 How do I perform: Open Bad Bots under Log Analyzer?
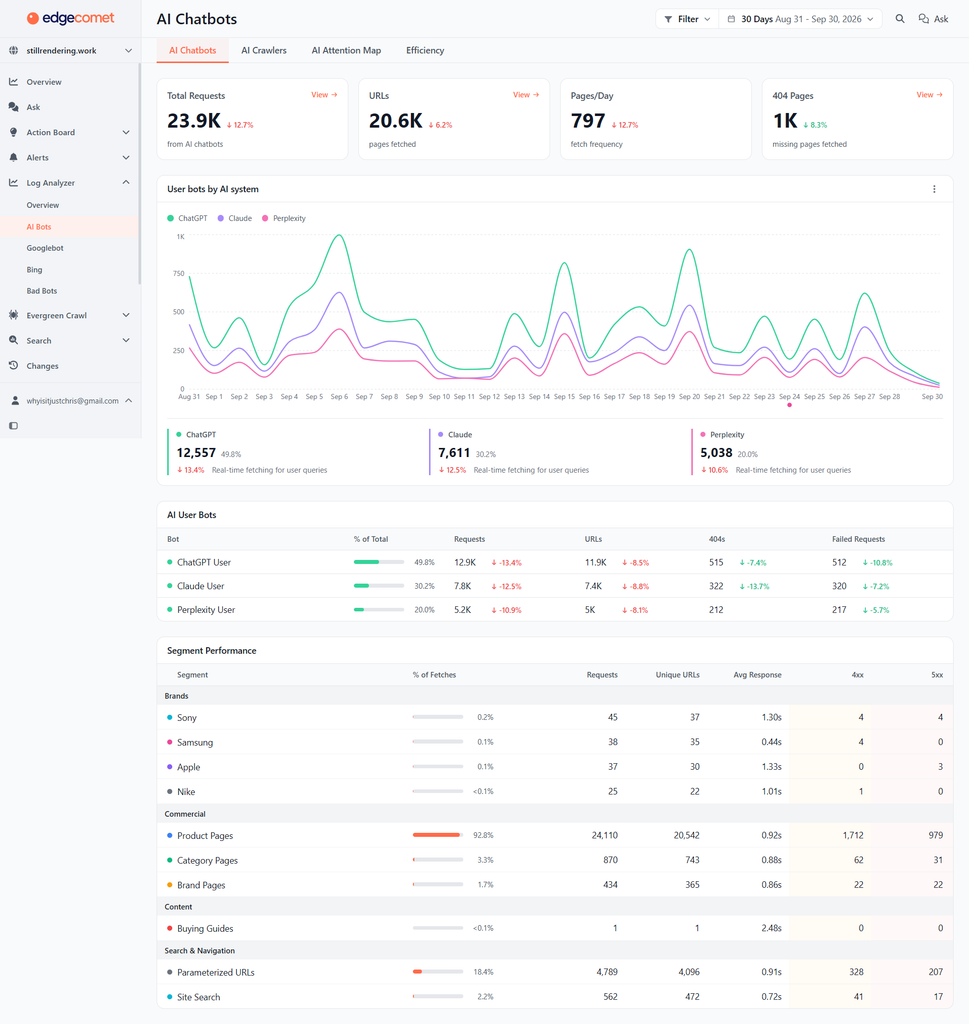(42, 291)
